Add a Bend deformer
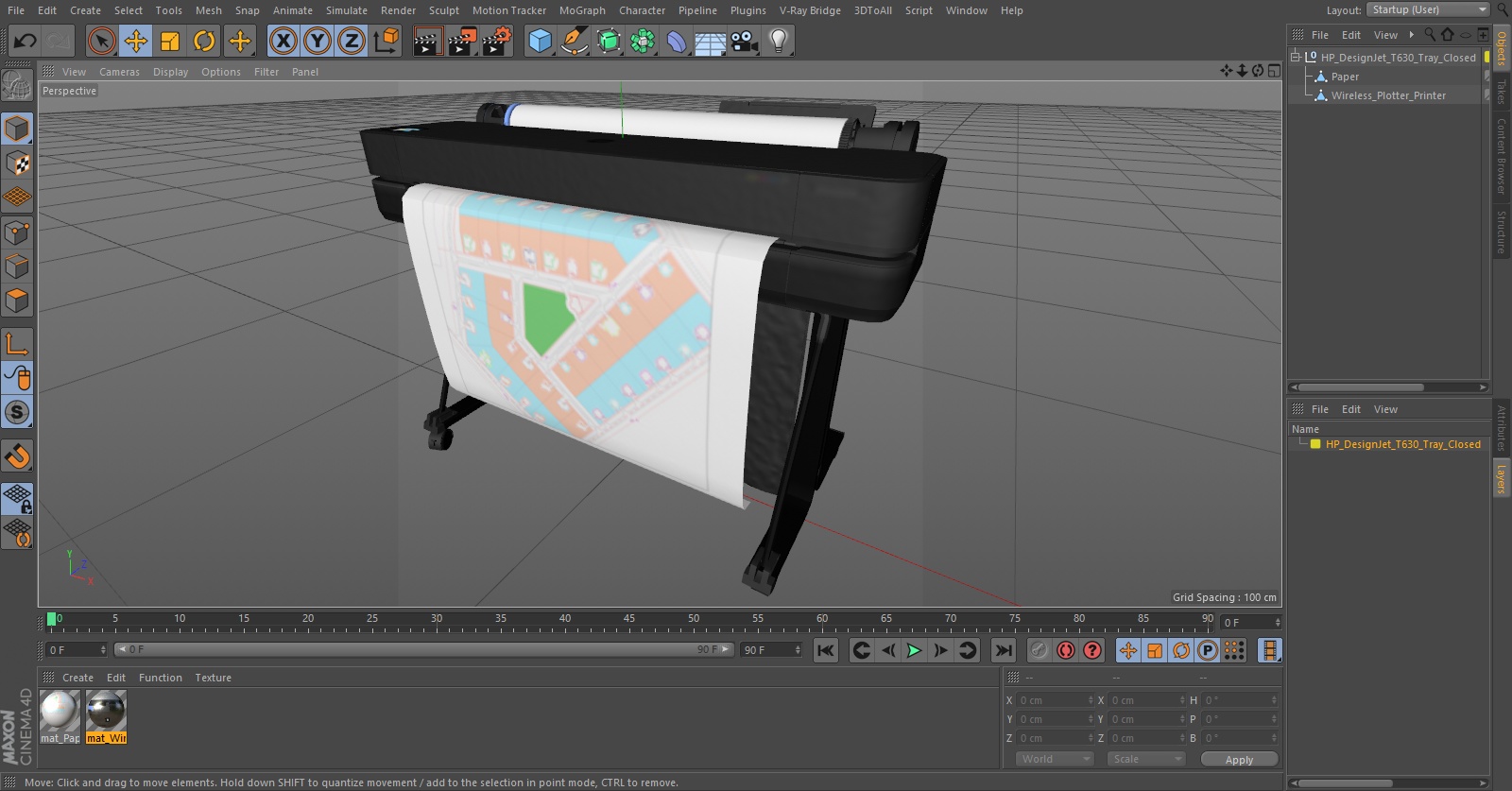Screen dimensions: 1512x791 click(677, 41)
